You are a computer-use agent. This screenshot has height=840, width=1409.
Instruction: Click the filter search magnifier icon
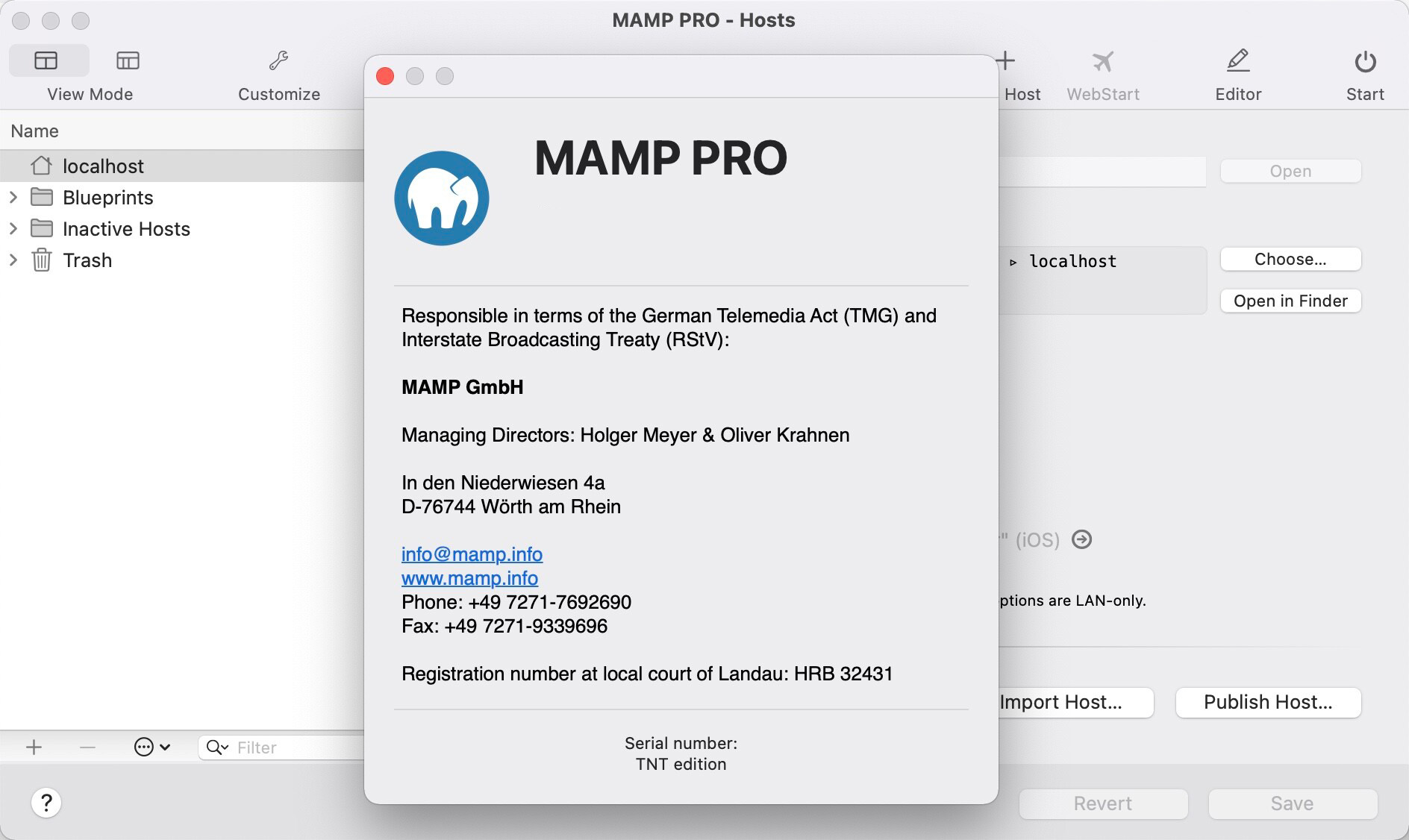click(217, 747)
